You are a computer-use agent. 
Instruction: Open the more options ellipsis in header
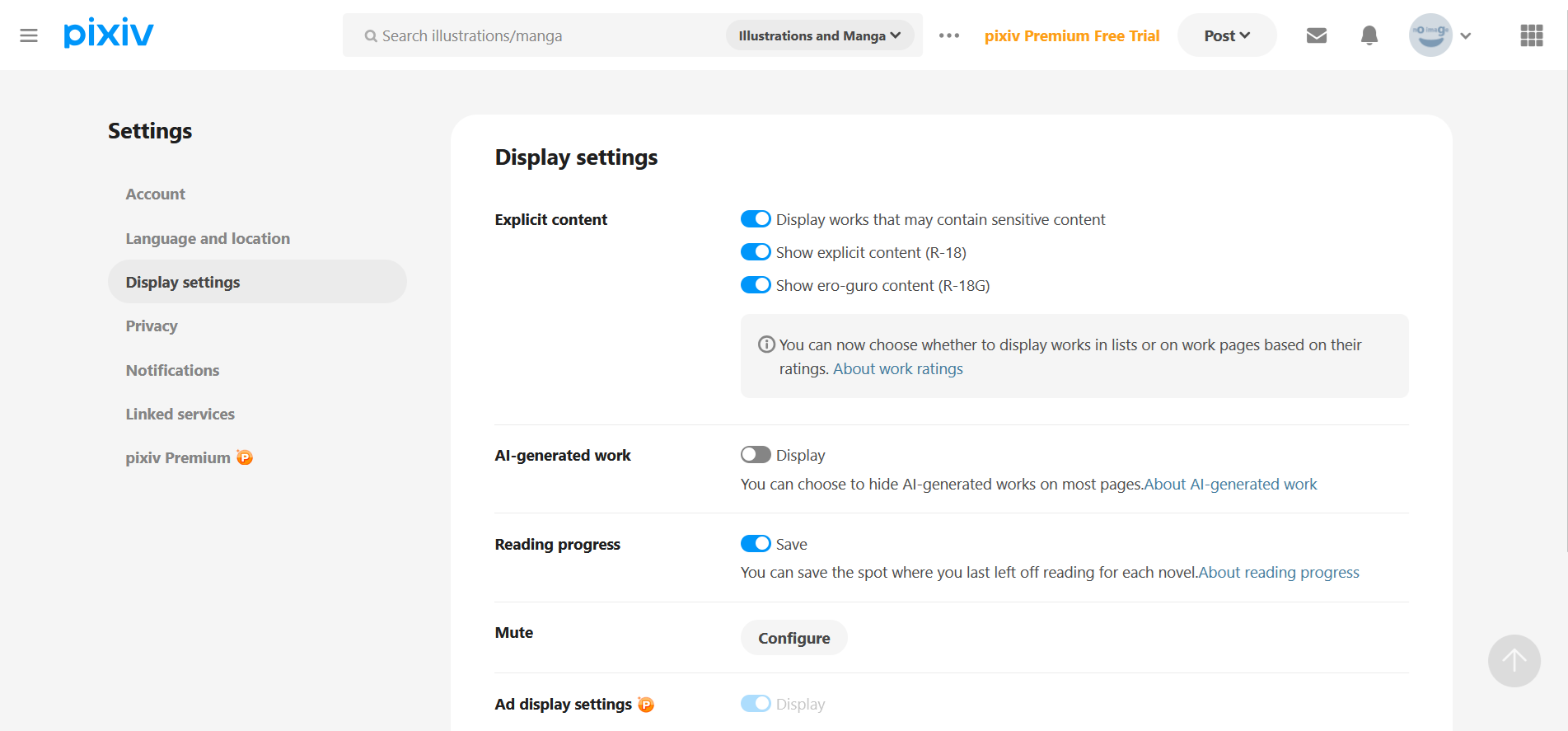click(949, 35)
